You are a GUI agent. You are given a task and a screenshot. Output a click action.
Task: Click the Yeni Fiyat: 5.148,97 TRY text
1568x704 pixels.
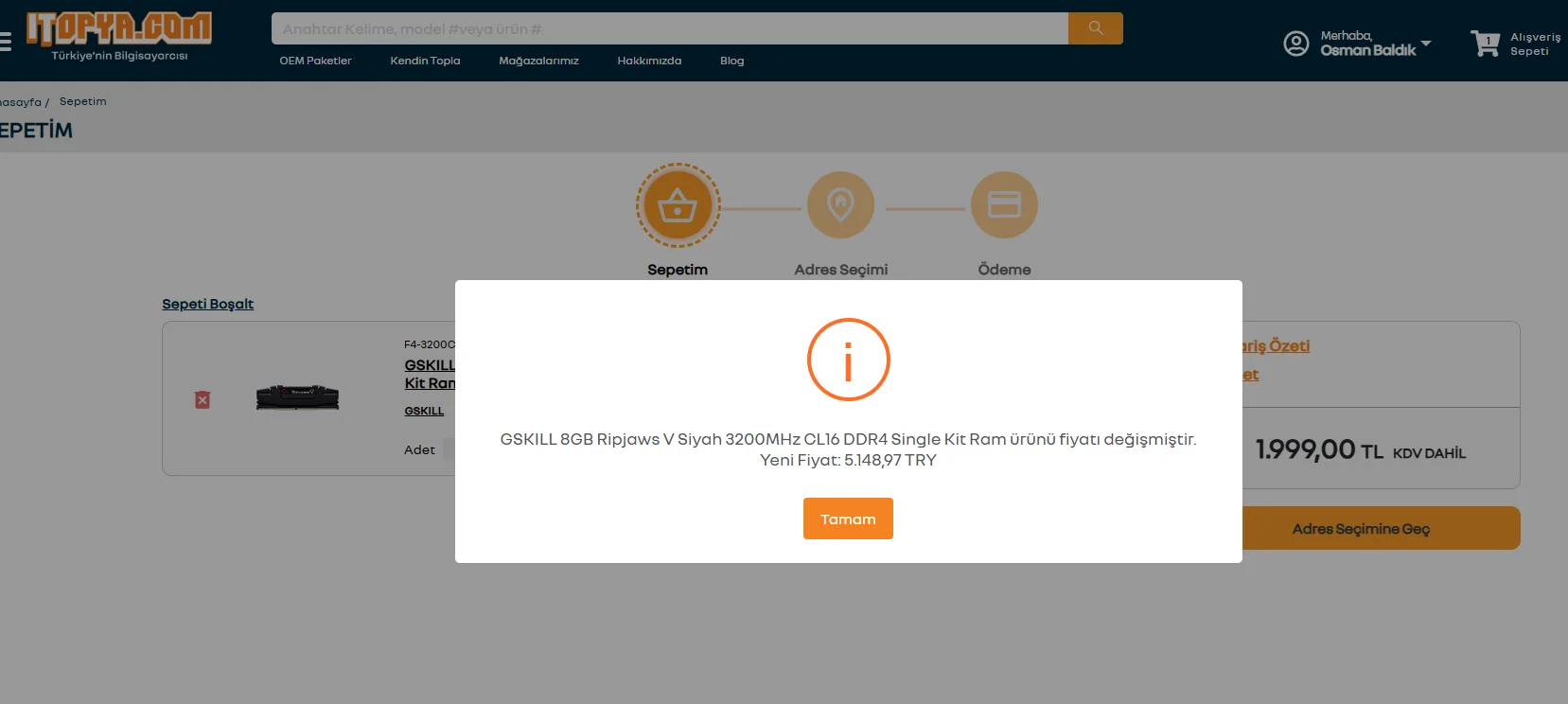pos(848,460)
